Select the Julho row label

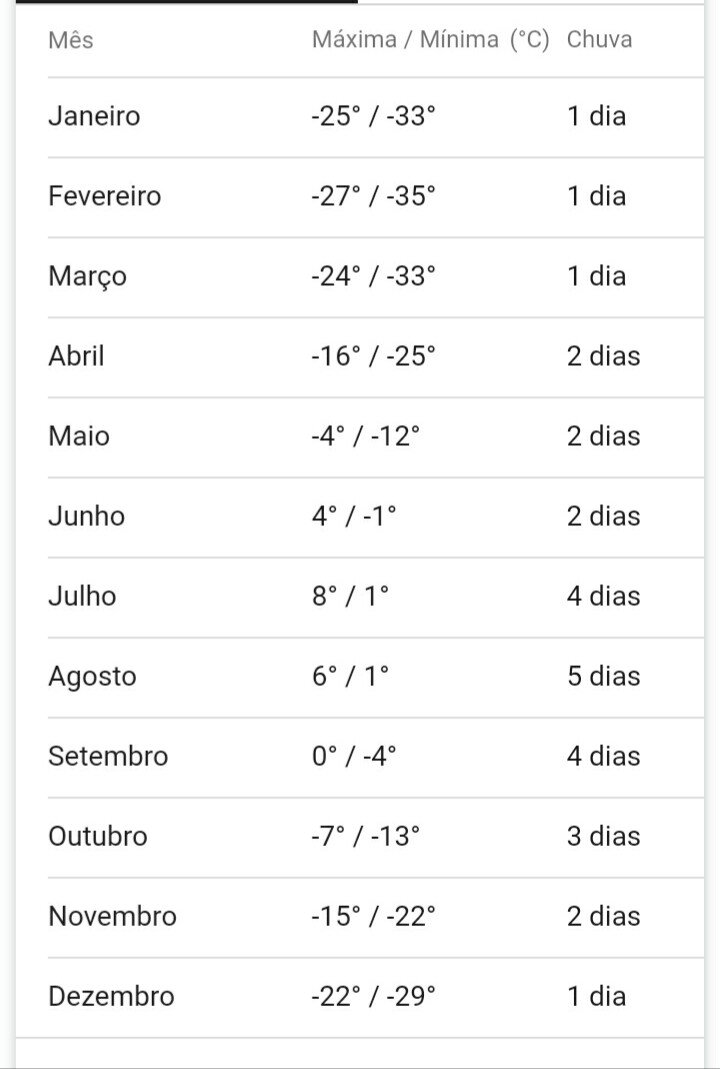82,597
